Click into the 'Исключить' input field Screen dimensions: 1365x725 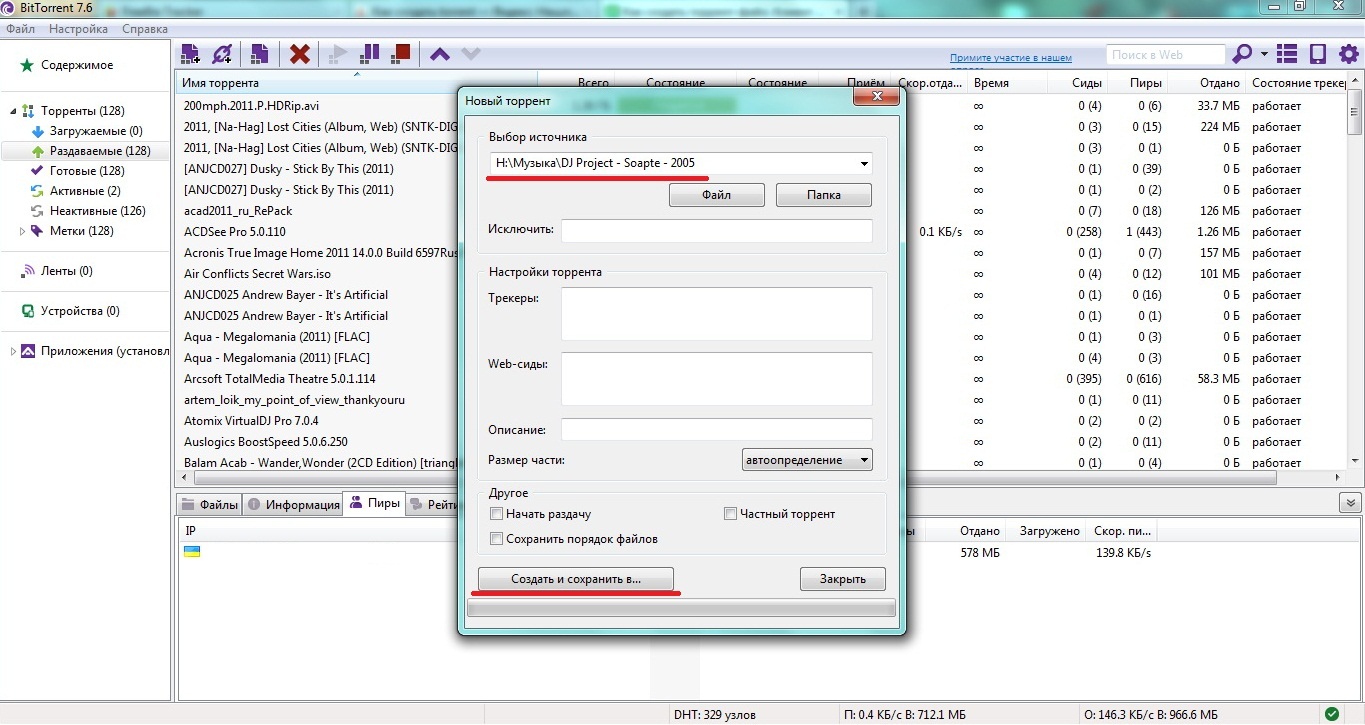716,230
